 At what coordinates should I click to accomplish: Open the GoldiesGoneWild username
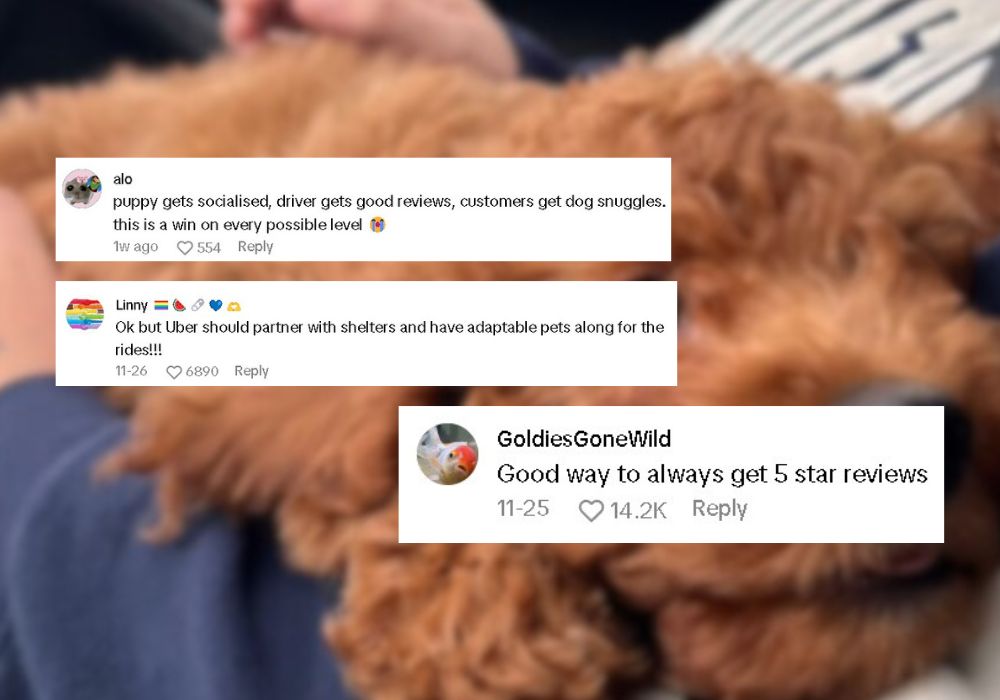pyautogui.click(x=584, y=439)
